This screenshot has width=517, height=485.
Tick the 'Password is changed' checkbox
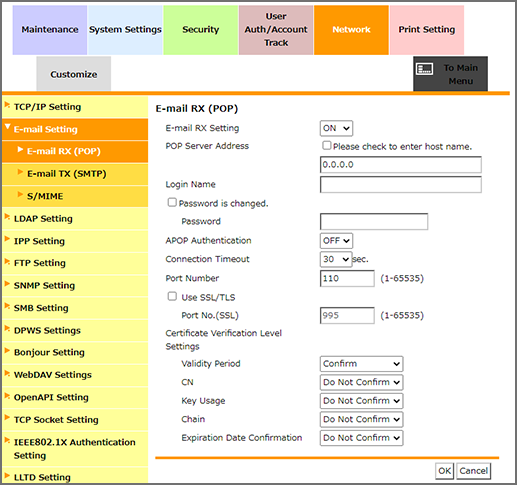pyautogui.click(x=172, y=202)
